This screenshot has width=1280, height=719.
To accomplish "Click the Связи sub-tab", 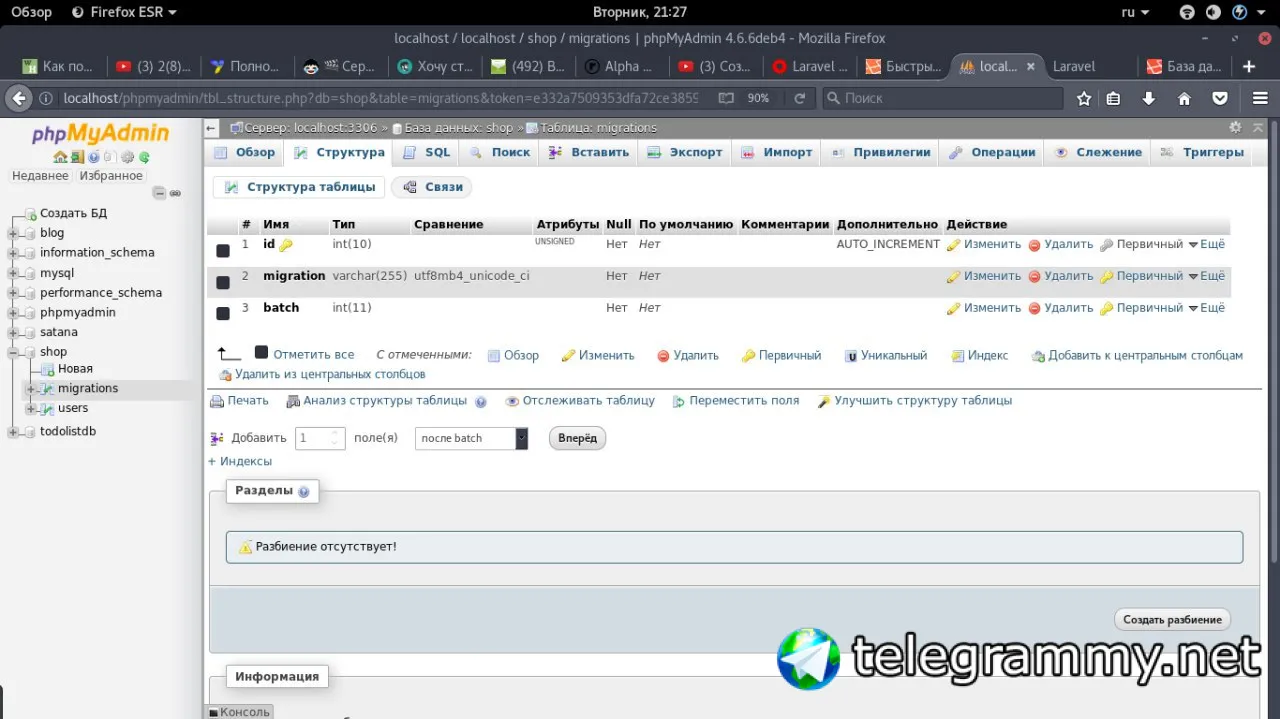I will coord(432,187).
